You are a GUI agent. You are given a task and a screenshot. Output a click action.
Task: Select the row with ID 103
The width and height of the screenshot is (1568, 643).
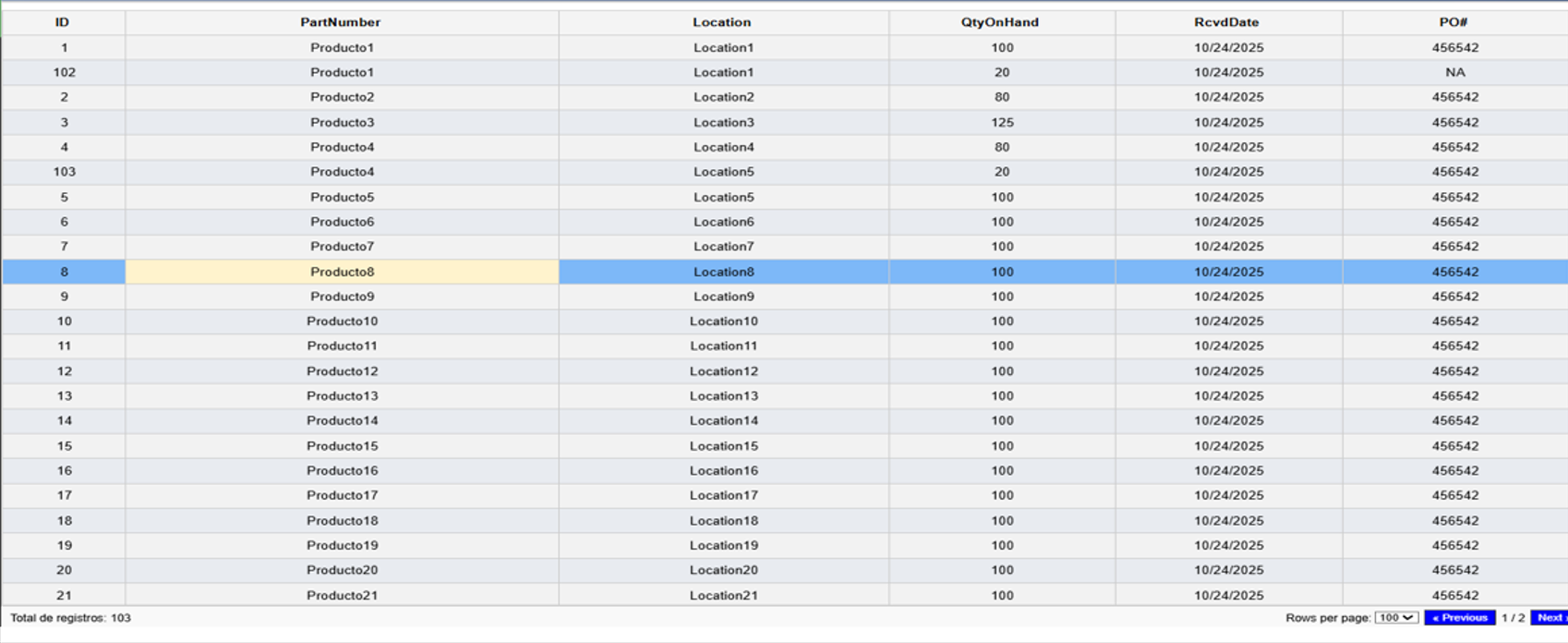tap(64, 172)
